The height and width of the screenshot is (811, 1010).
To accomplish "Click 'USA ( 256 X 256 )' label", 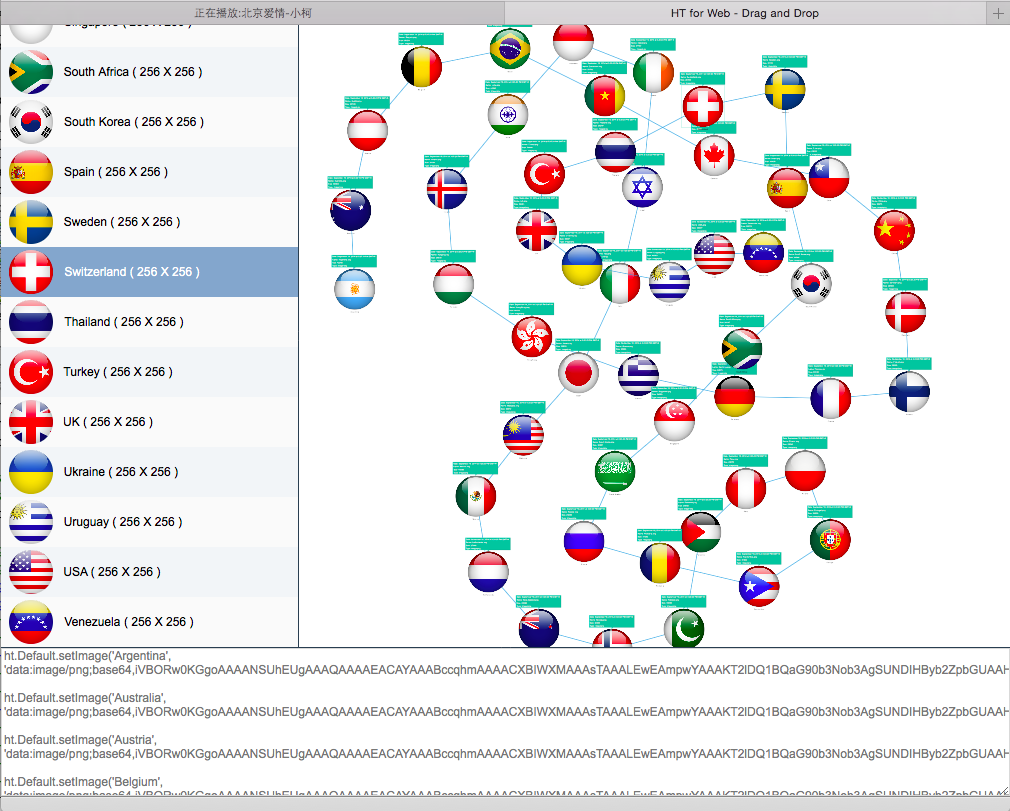I will tap(112, 571).
